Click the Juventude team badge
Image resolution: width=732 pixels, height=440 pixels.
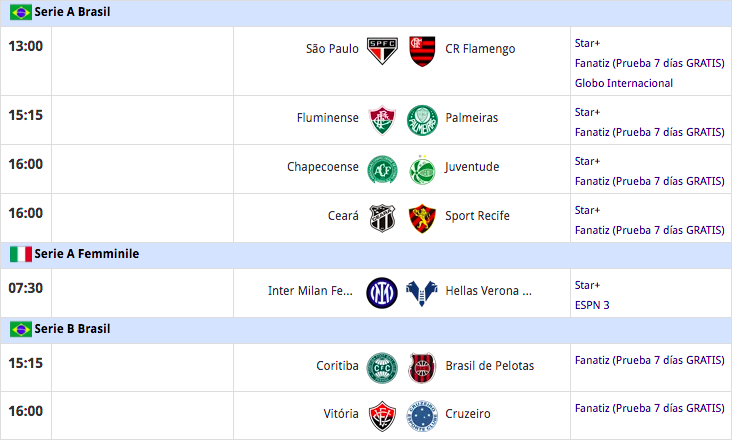[422, 169]
